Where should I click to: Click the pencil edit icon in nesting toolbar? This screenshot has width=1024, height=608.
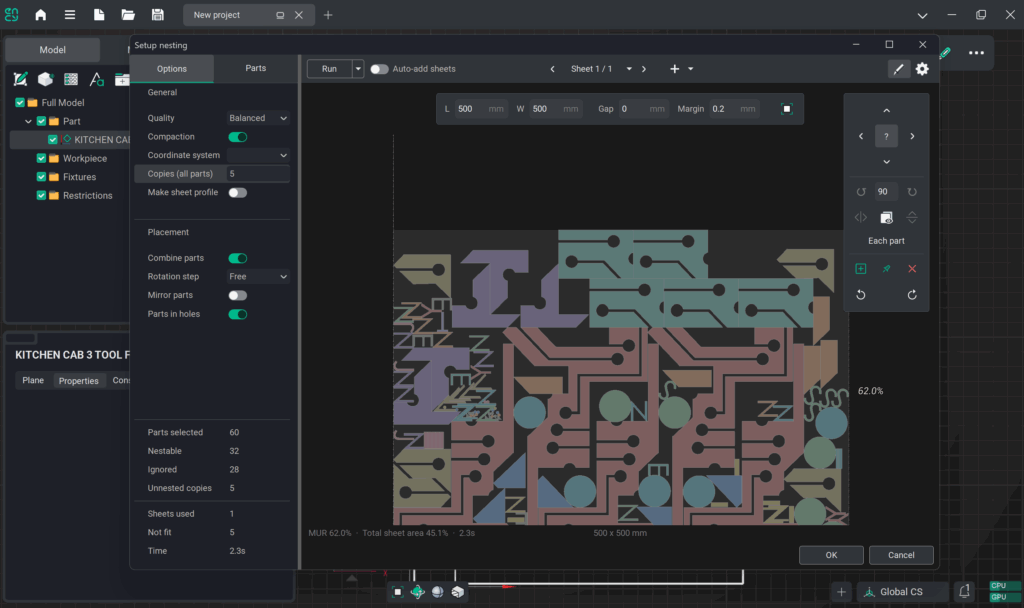click(x=899, y=69)
